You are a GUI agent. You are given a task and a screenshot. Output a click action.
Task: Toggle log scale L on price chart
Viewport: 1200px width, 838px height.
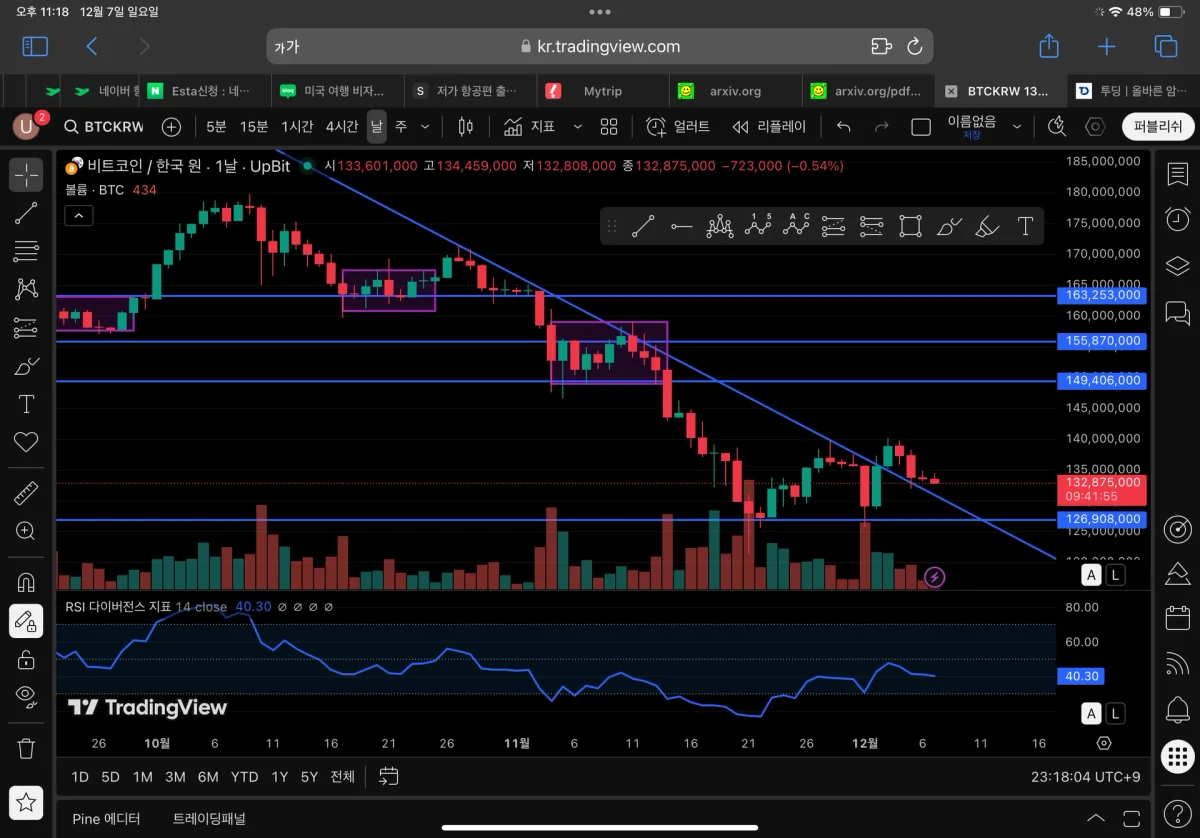click(1114, 574)
